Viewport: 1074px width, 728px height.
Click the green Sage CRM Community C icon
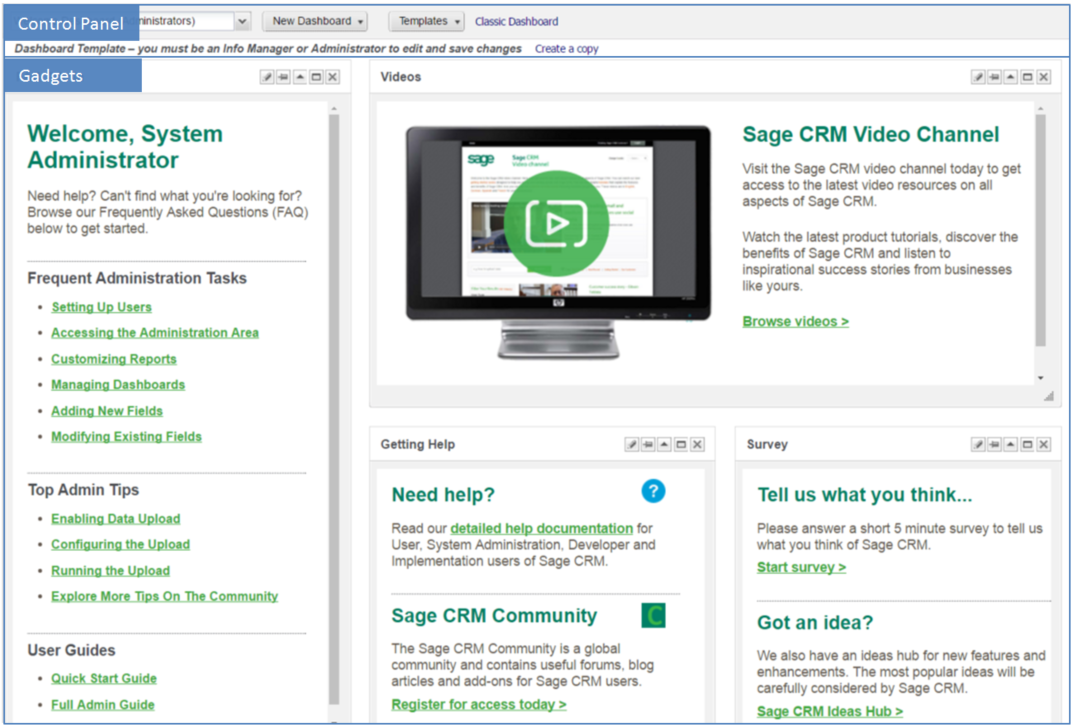[653, 615]
